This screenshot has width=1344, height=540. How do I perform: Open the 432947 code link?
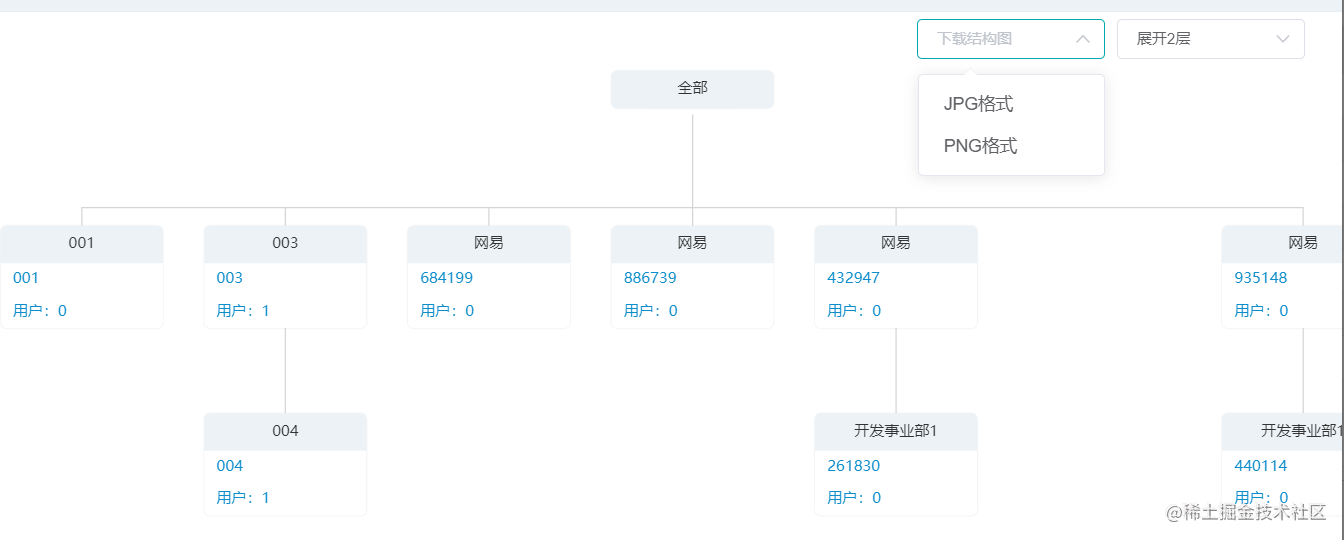[854, 278]
